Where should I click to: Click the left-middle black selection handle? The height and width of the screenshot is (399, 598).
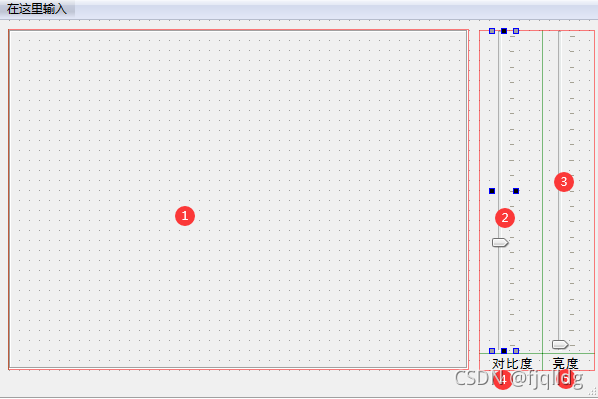492,191
